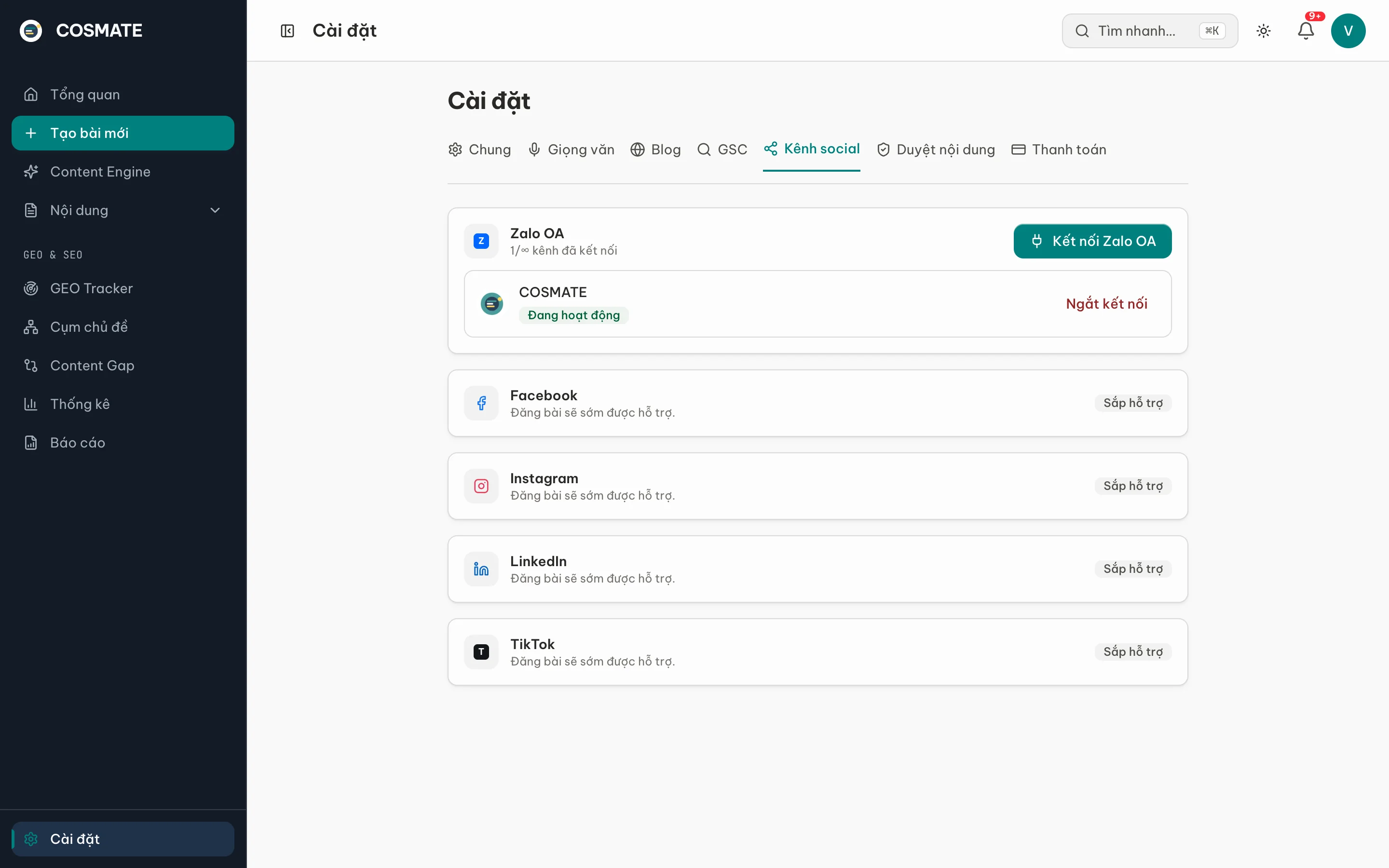1389x868 pixels.
Task: Click the COSMATE connected account avatar
Action: (492, 304)
